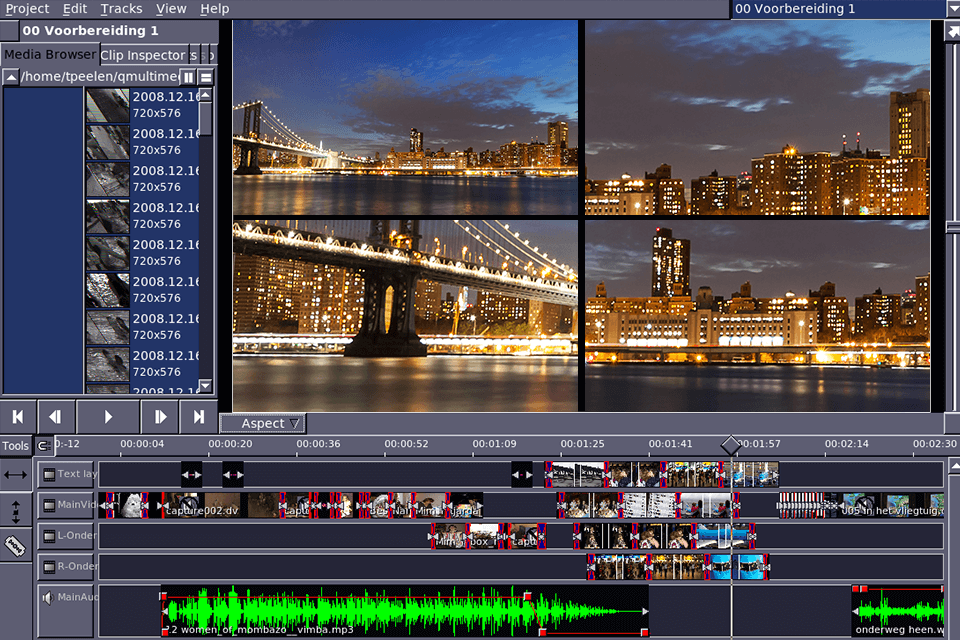Select the vertical move arrow tool
Screen dimensions: 960x640
15,512
